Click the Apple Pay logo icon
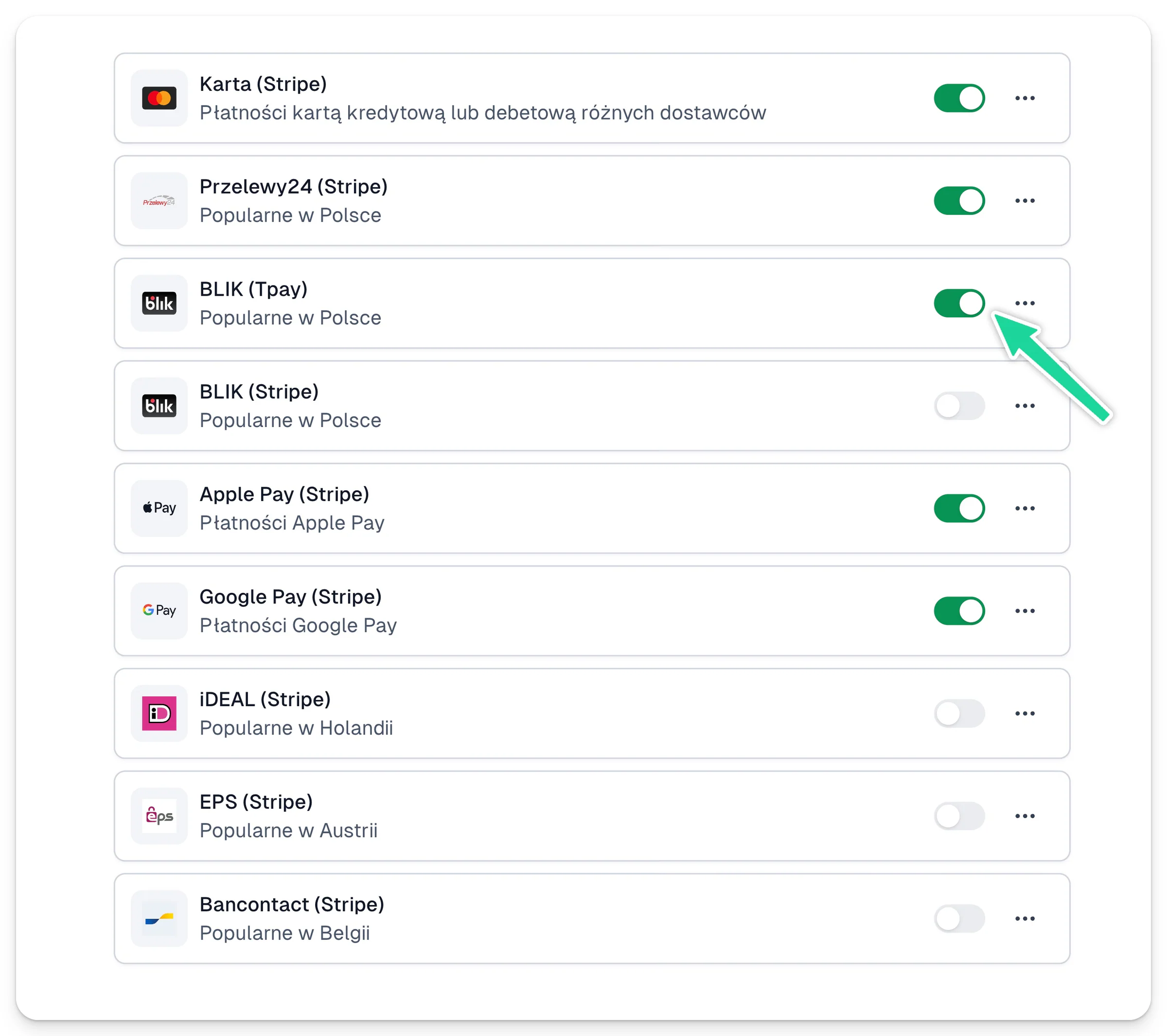Screen dimensions: 1167x1036 159,508
